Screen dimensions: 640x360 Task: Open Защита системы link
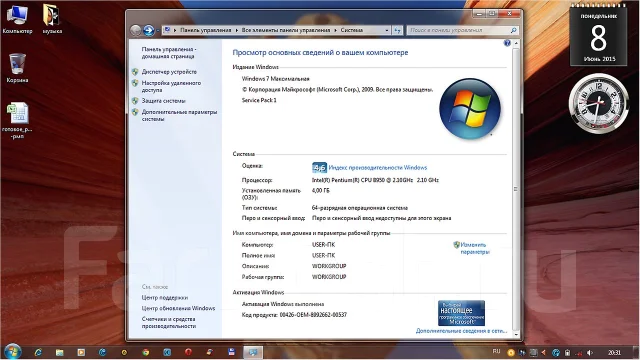point(163,101)
